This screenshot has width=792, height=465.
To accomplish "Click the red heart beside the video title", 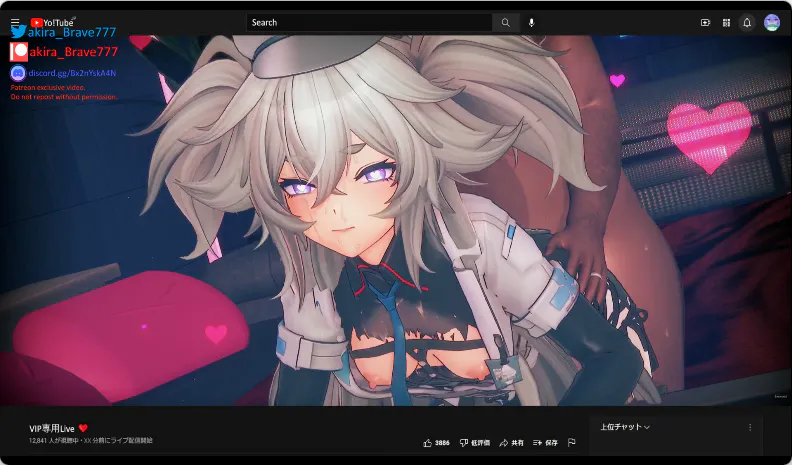I will (x=83, y=428).
